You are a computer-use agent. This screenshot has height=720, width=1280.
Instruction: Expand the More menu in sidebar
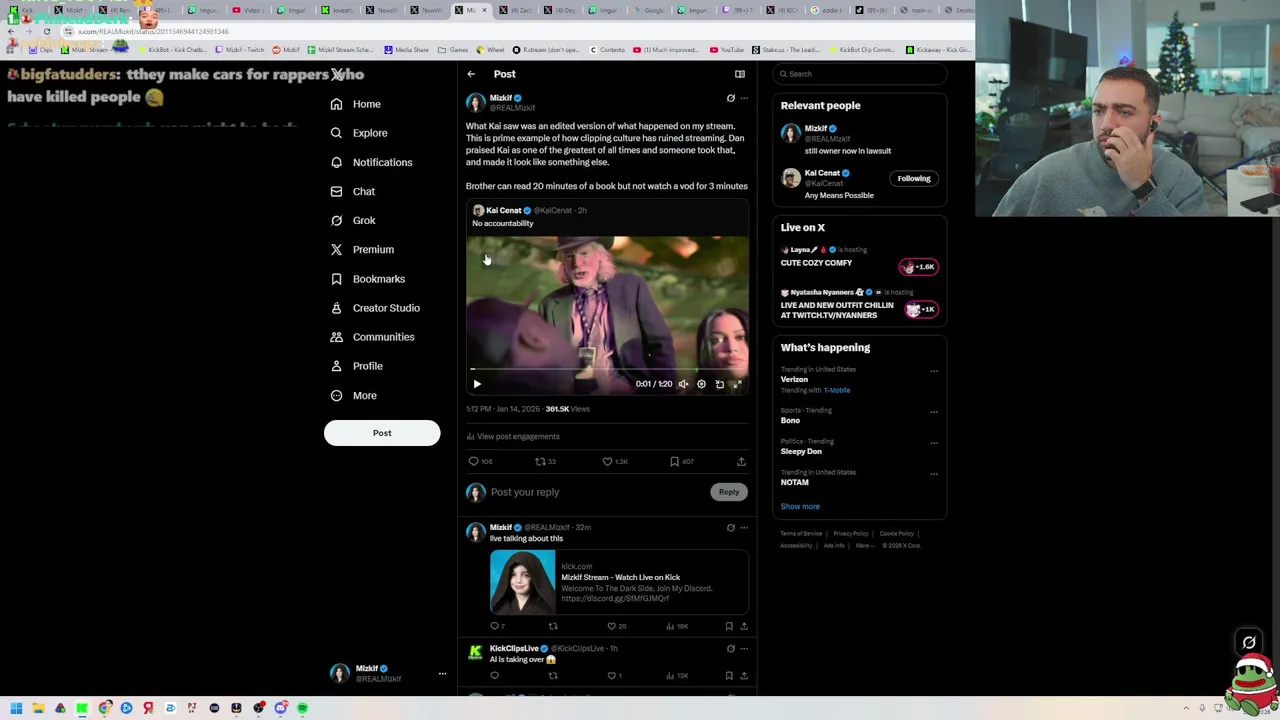pyautogui.click(x=354, y=395)
